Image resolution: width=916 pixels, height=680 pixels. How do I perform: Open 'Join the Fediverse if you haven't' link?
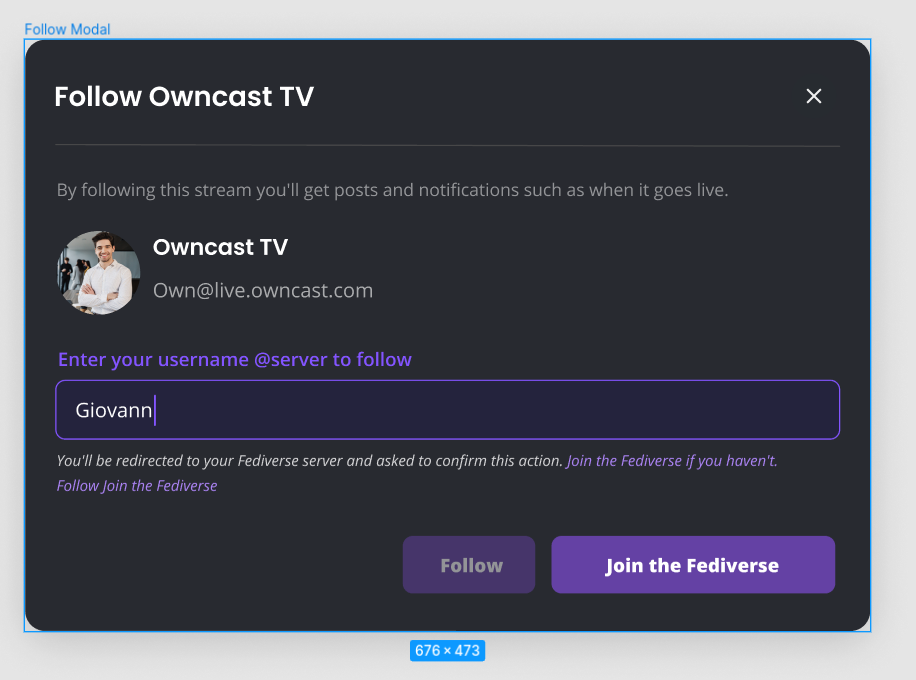click(672, 462)
